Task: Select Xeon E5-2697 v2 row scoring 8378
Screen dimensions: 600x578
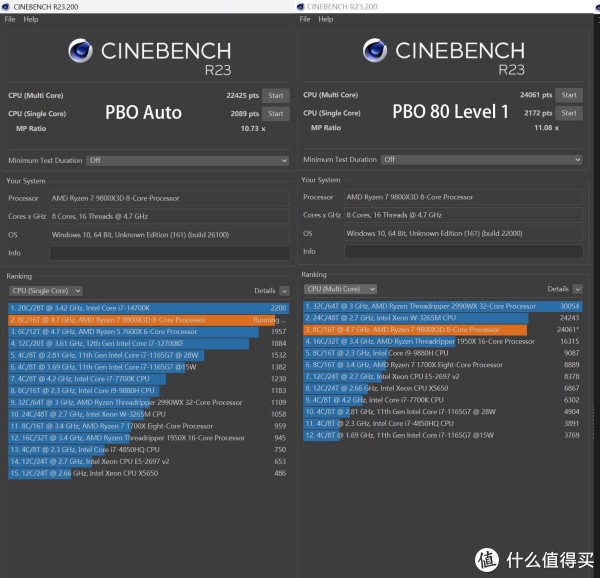Action: click(x=443, y=377)
